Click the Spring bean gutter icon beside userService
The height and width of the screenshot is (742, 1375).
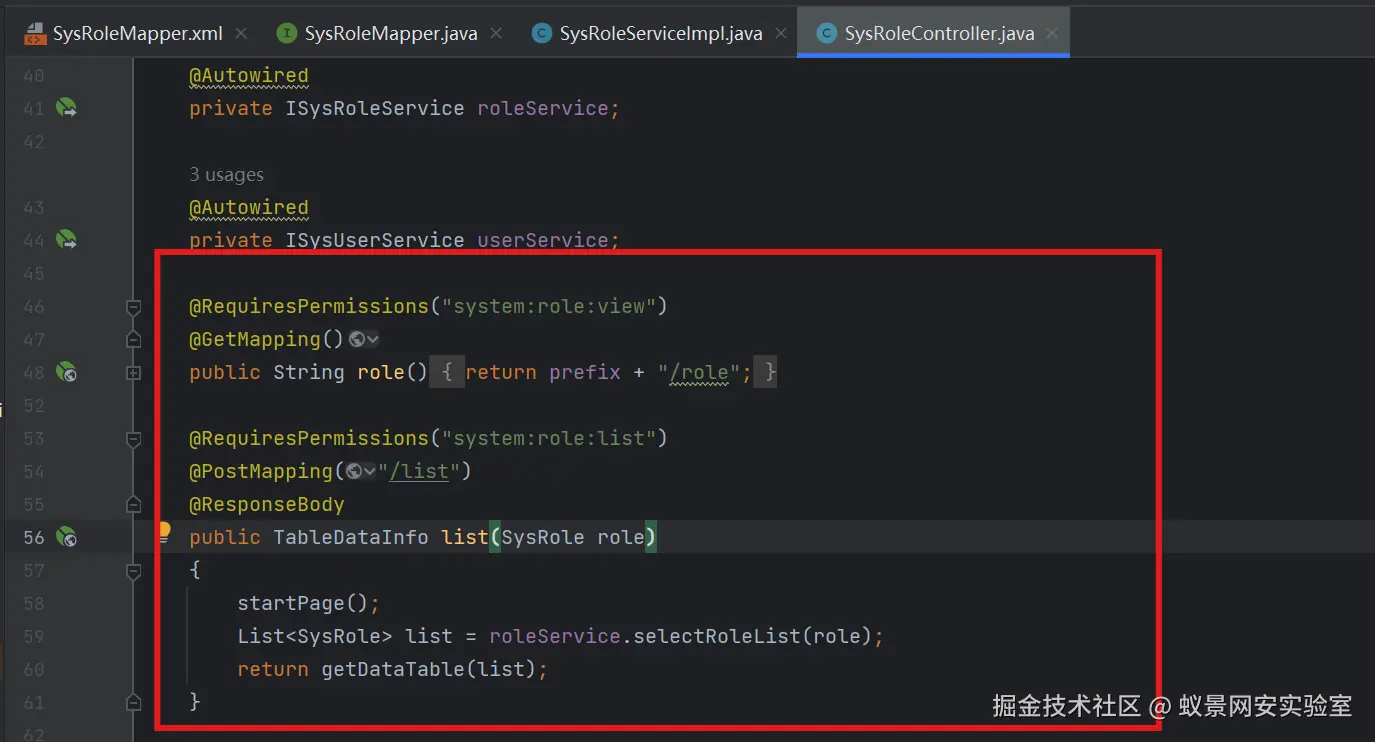point(66,240)
